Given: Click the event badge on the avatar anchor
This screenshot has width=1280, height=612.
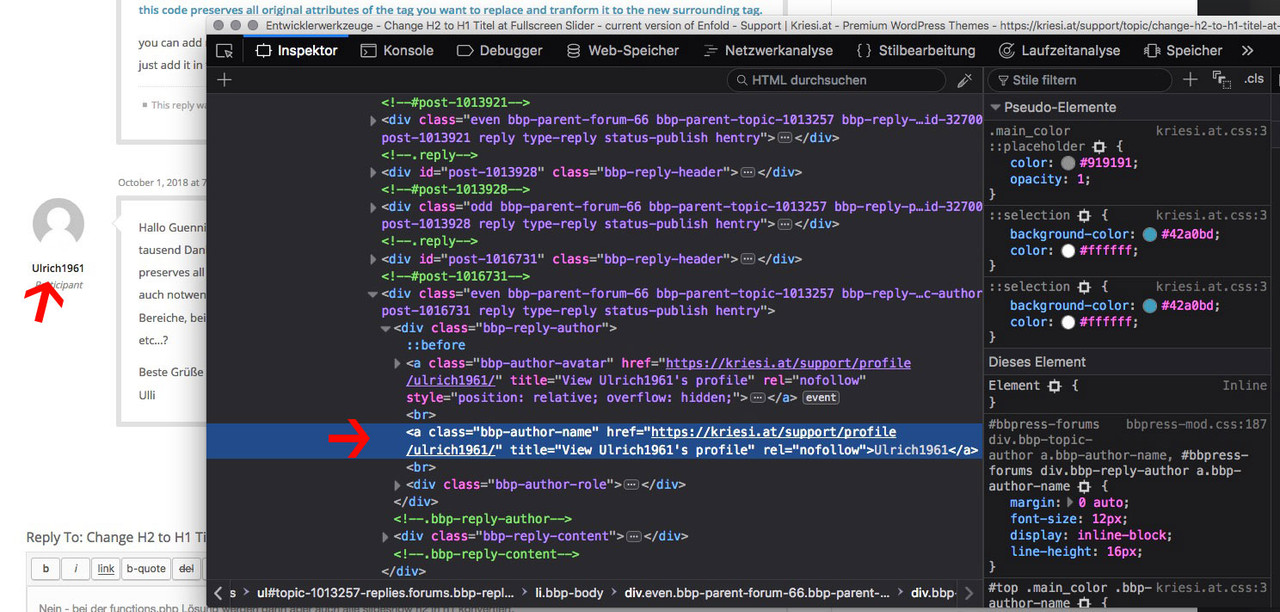Looking at the screenshot, I should (x=821, y=397).
